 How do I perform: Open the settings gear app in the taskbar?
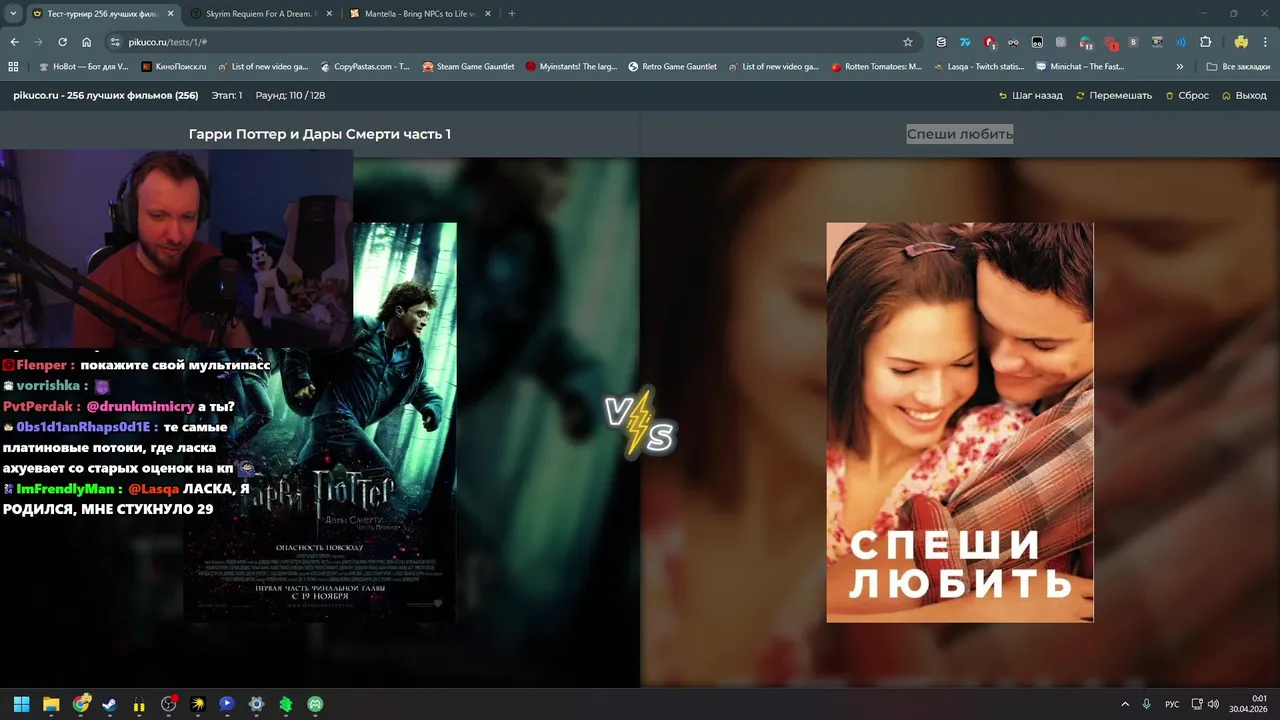tap(256, 704)
